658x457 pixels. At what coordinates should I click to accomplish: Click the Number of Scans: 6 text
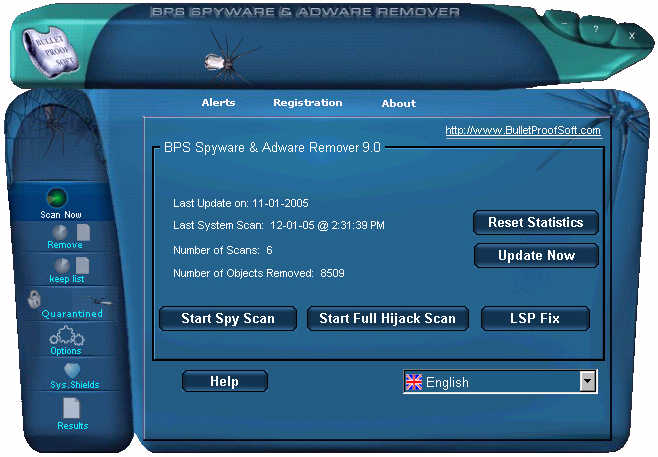pos(222,251)
